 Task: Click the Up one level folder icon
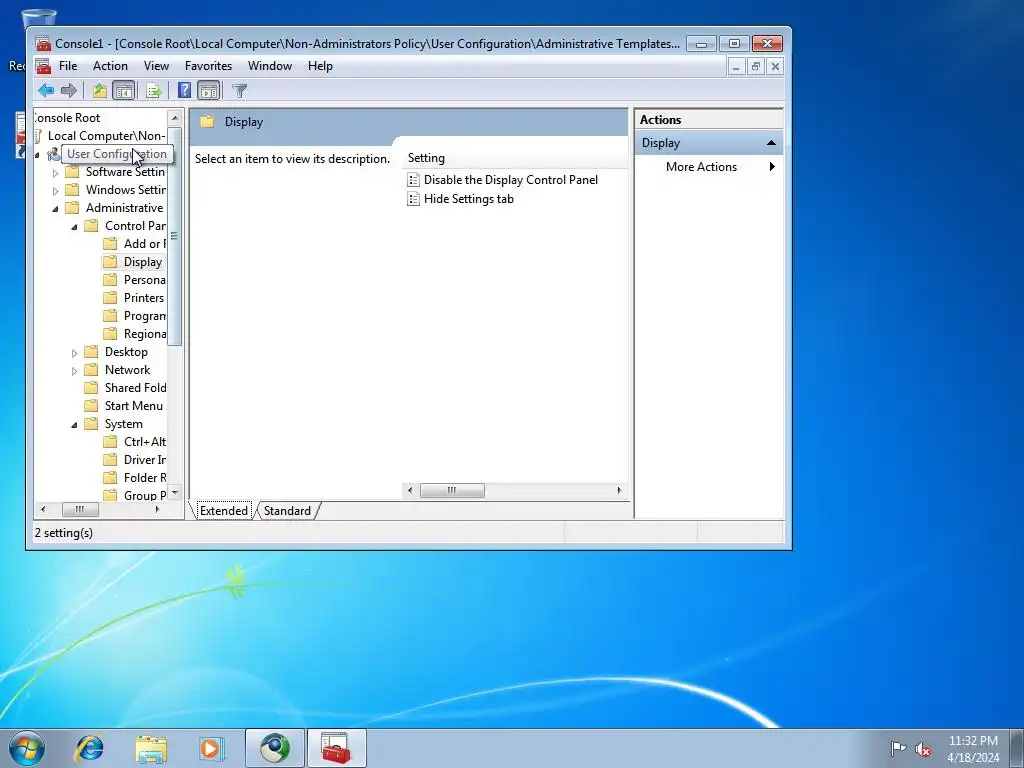pos(99,91)
